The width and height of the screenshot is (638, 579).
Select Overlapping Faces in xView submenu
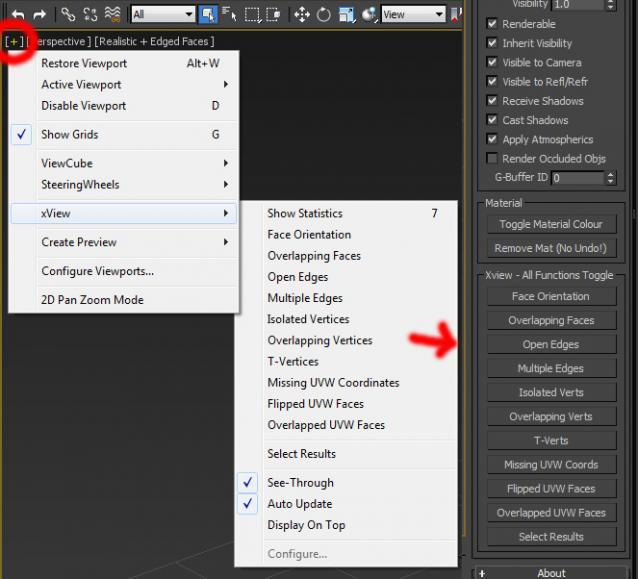[x=346, y=256]
